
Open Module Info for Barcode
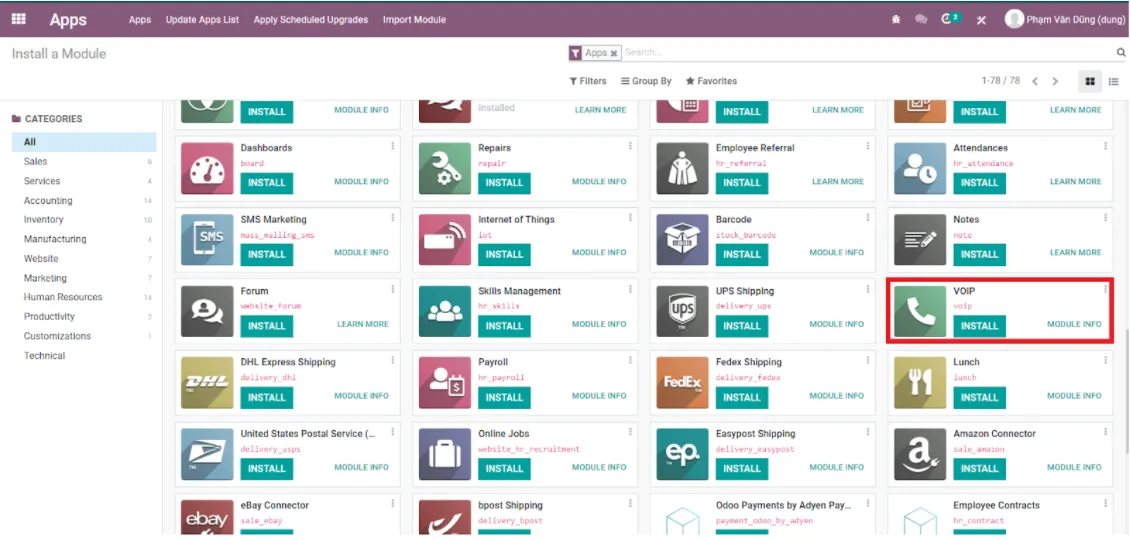coord(836,253)
